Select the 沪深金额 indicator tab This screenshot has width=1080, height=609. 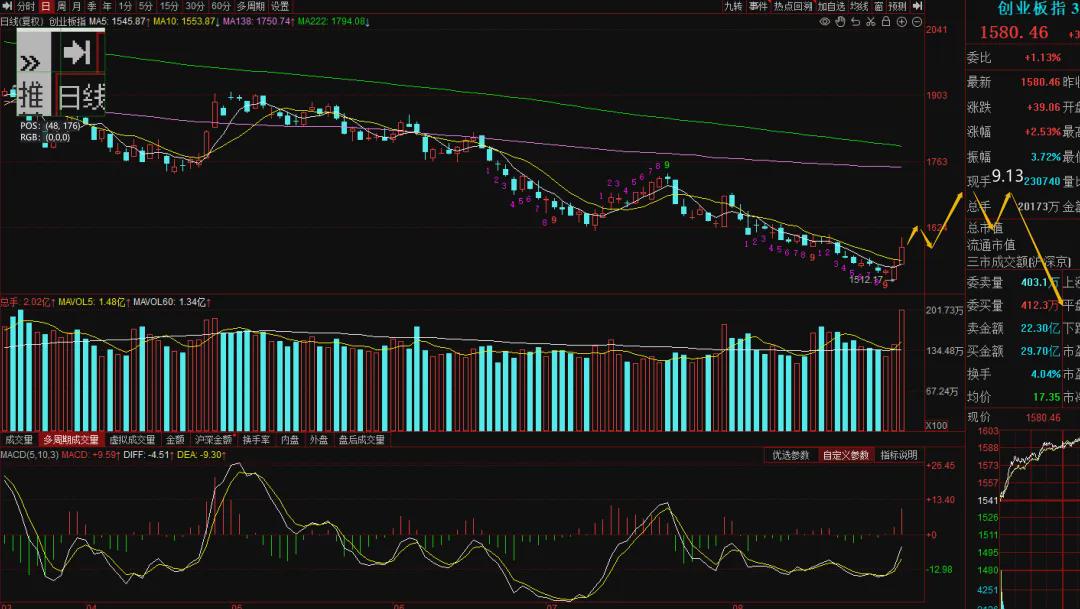214,440
